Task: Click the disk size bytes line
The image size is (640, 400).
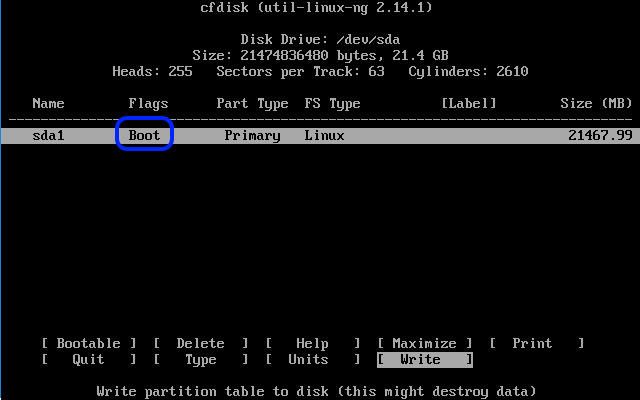Action: pos(320,55)
